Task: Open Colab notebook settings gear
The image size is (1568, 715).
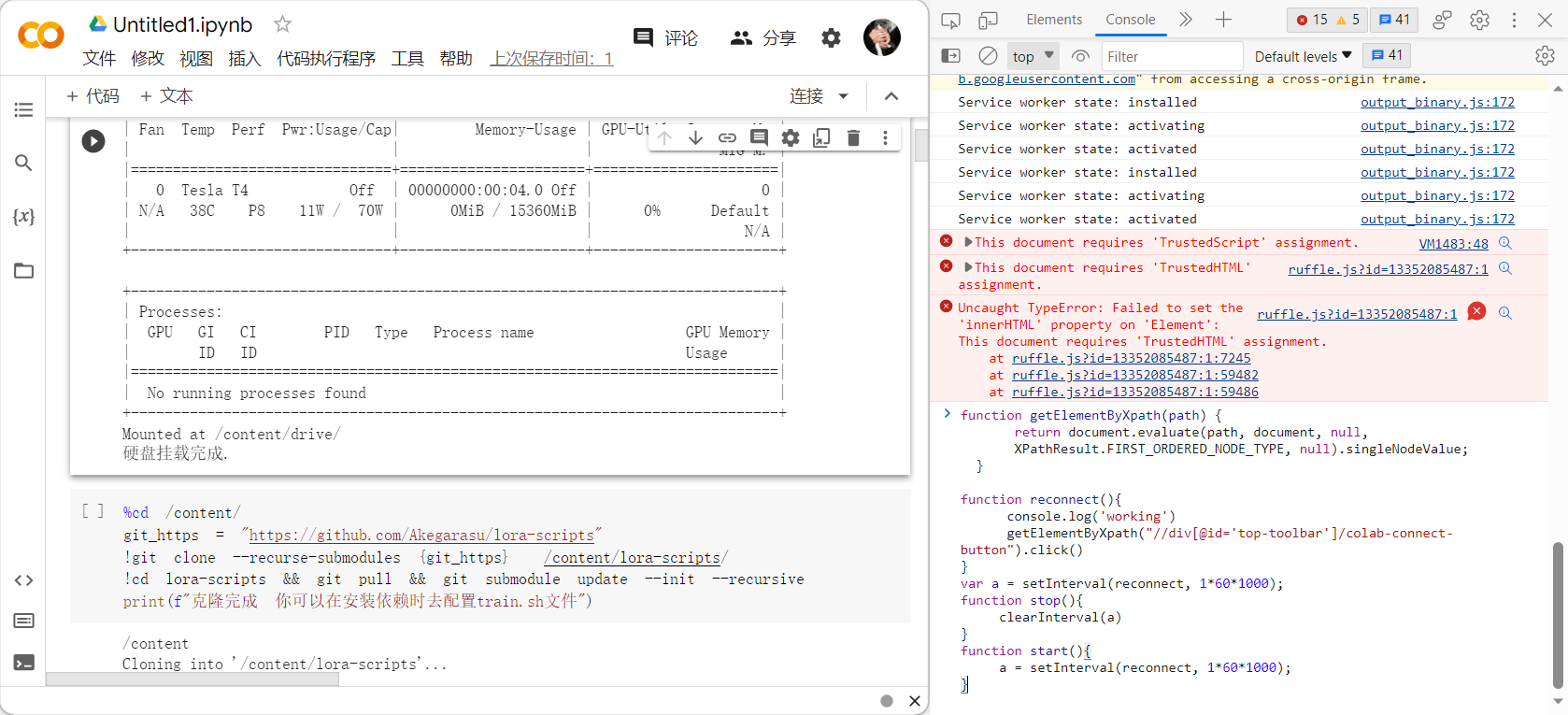Action: (x=831, y=37)
